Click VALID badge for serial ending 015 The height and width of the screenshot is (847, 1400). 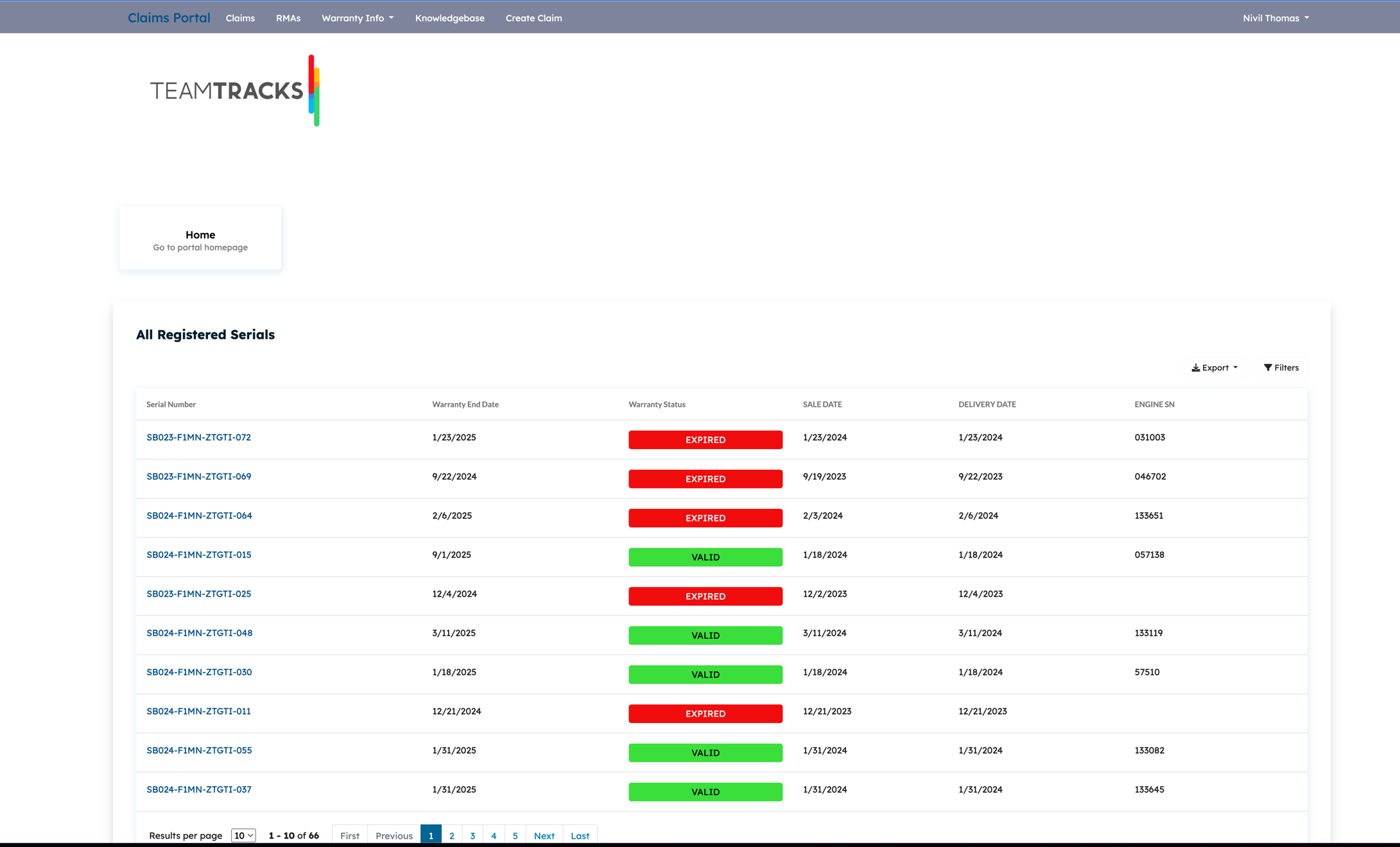coord(705,558)
